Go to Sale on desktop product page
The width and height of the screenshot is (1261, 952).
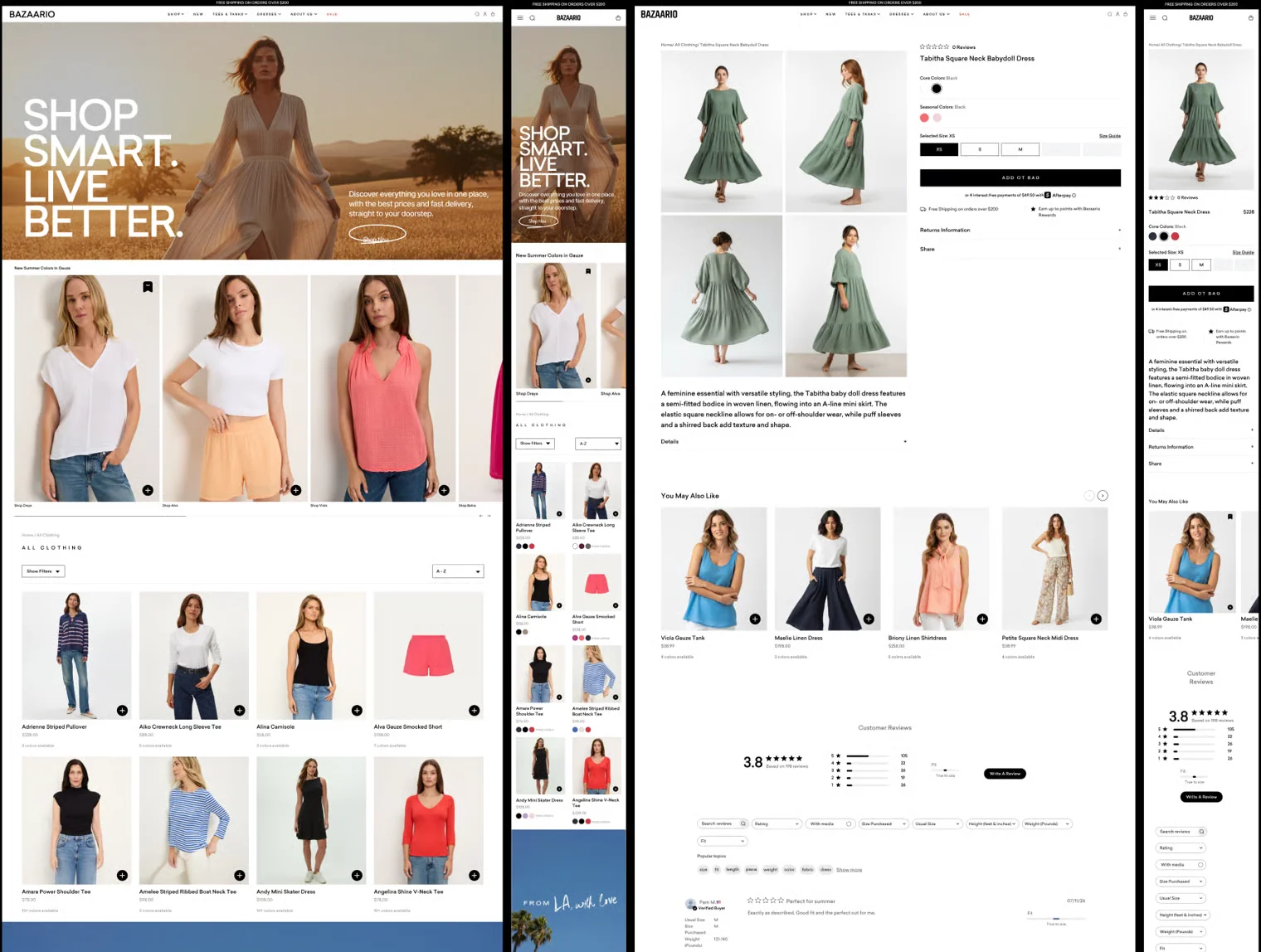tap(964, 14)
